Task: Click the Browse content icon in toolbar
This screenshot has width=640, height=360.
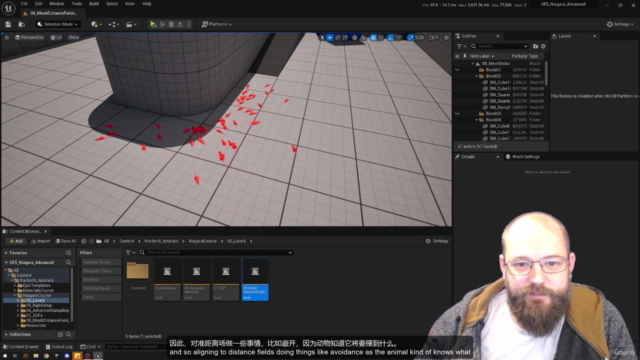Action: click(x=21, y=24)
